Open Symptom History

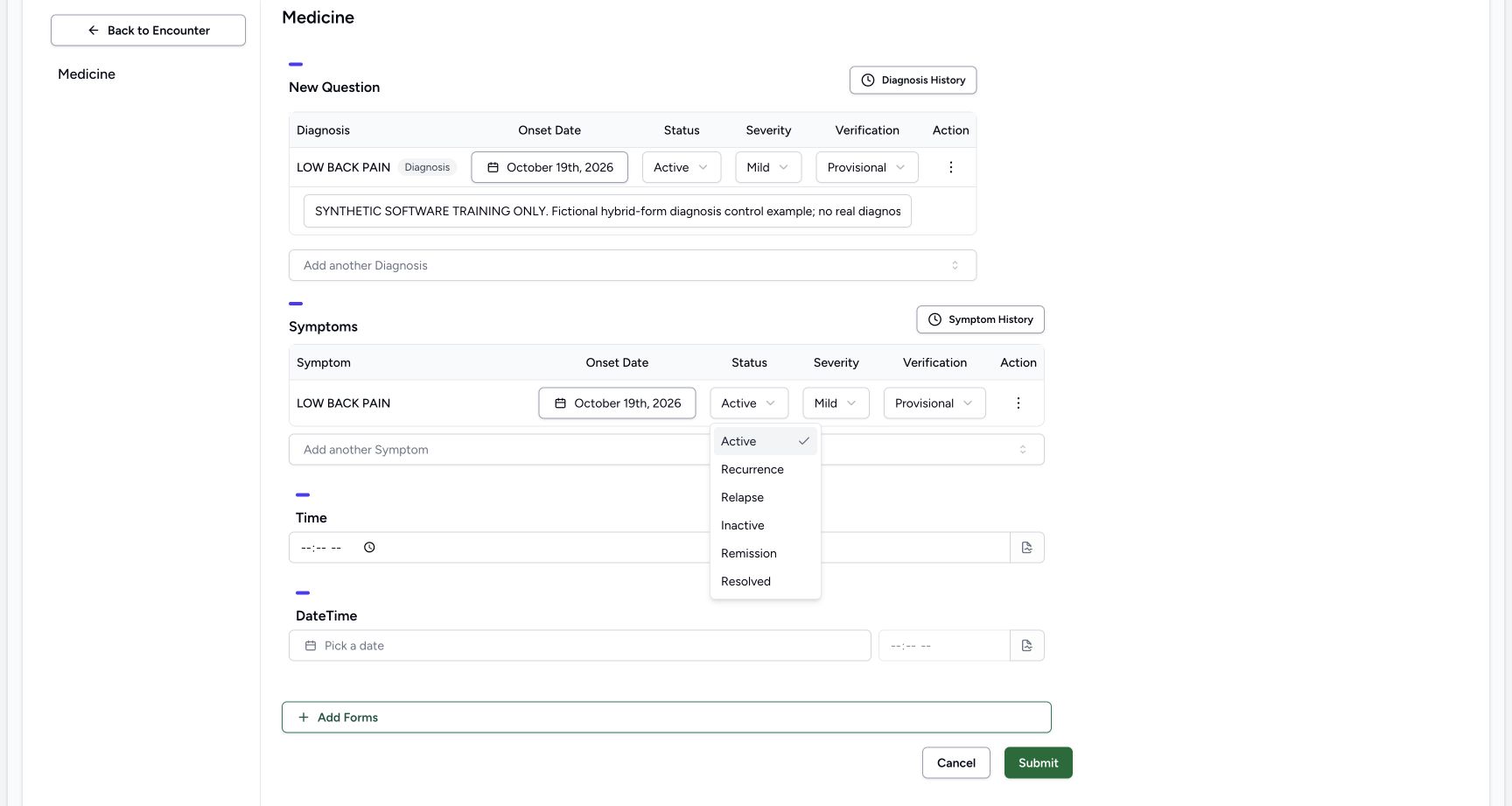click(x=981, y=319)
